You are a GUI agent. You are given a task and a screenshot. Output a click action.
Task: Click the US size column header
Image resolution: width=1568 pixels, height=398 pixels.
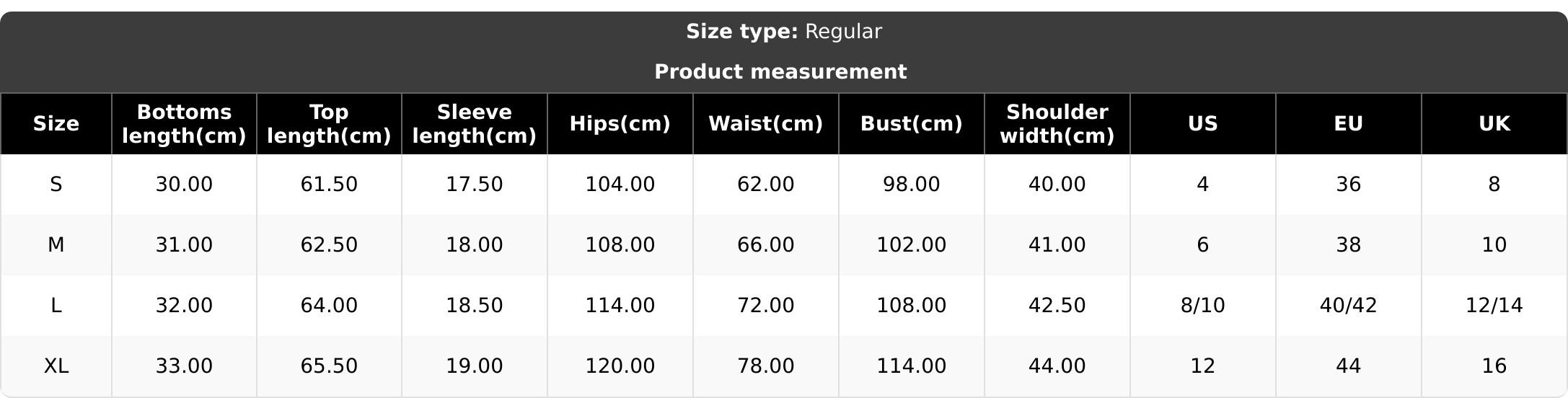[x=1203, y=124]
